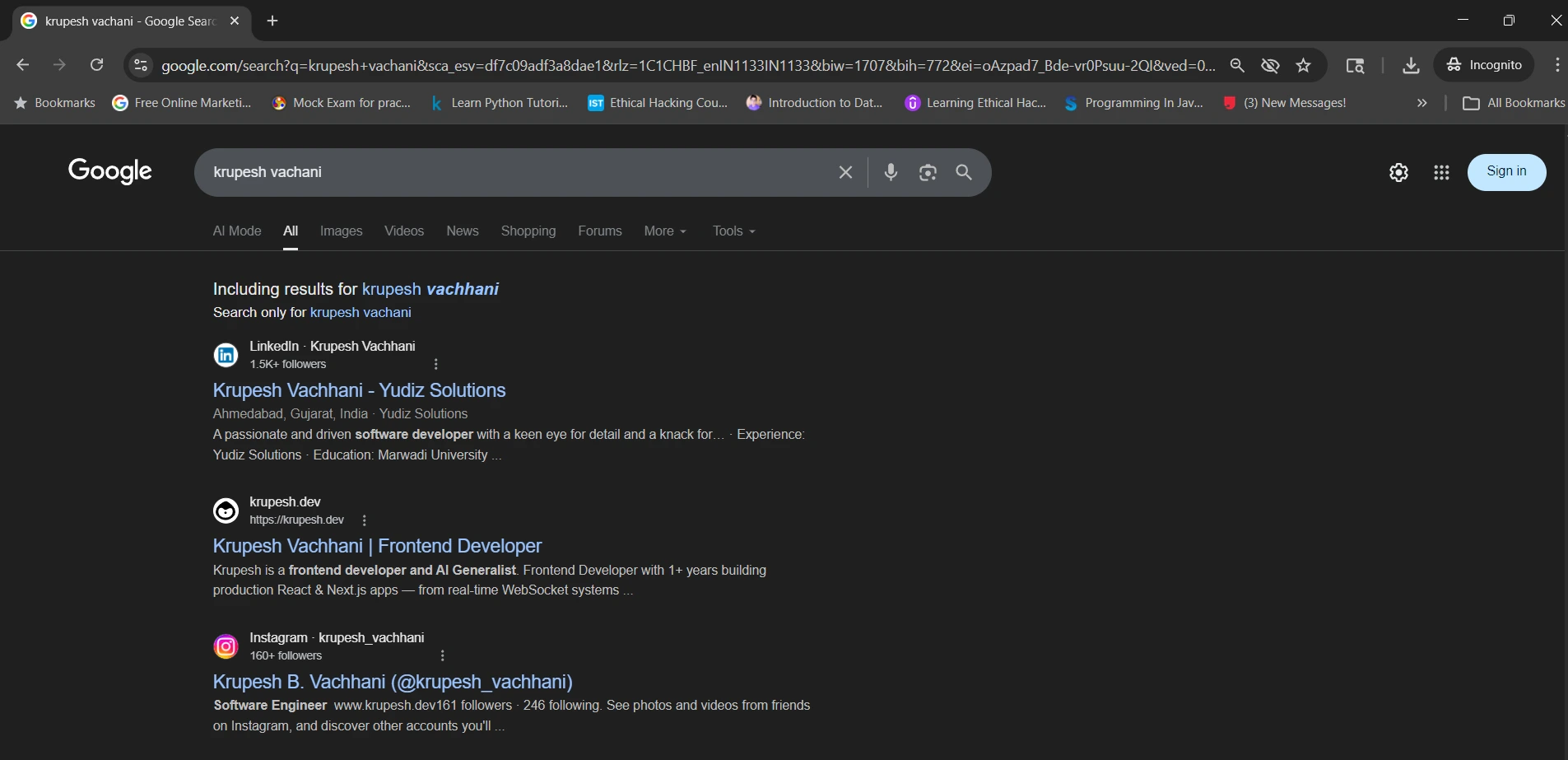Open the (3) New Messages bookmark

(x=1284, y=103)
